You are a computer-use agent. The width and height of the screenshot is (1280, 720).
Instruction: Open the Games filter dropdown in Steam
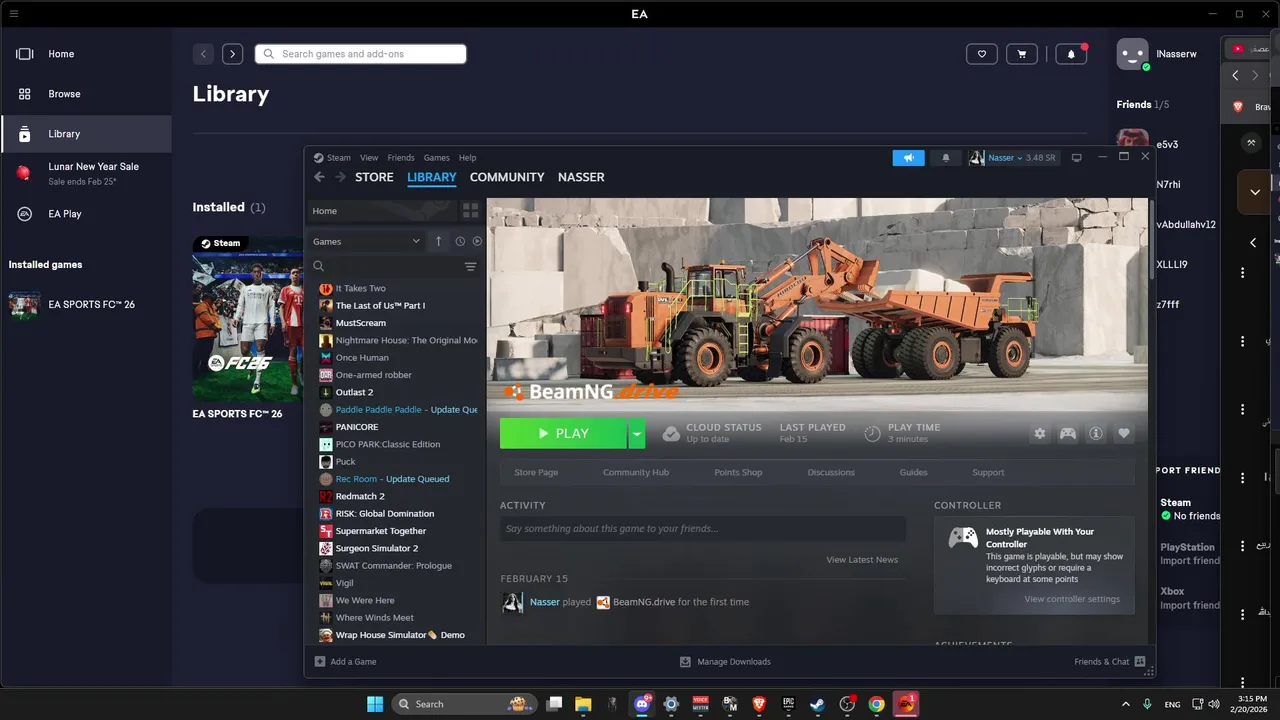(x=366, y=241)
